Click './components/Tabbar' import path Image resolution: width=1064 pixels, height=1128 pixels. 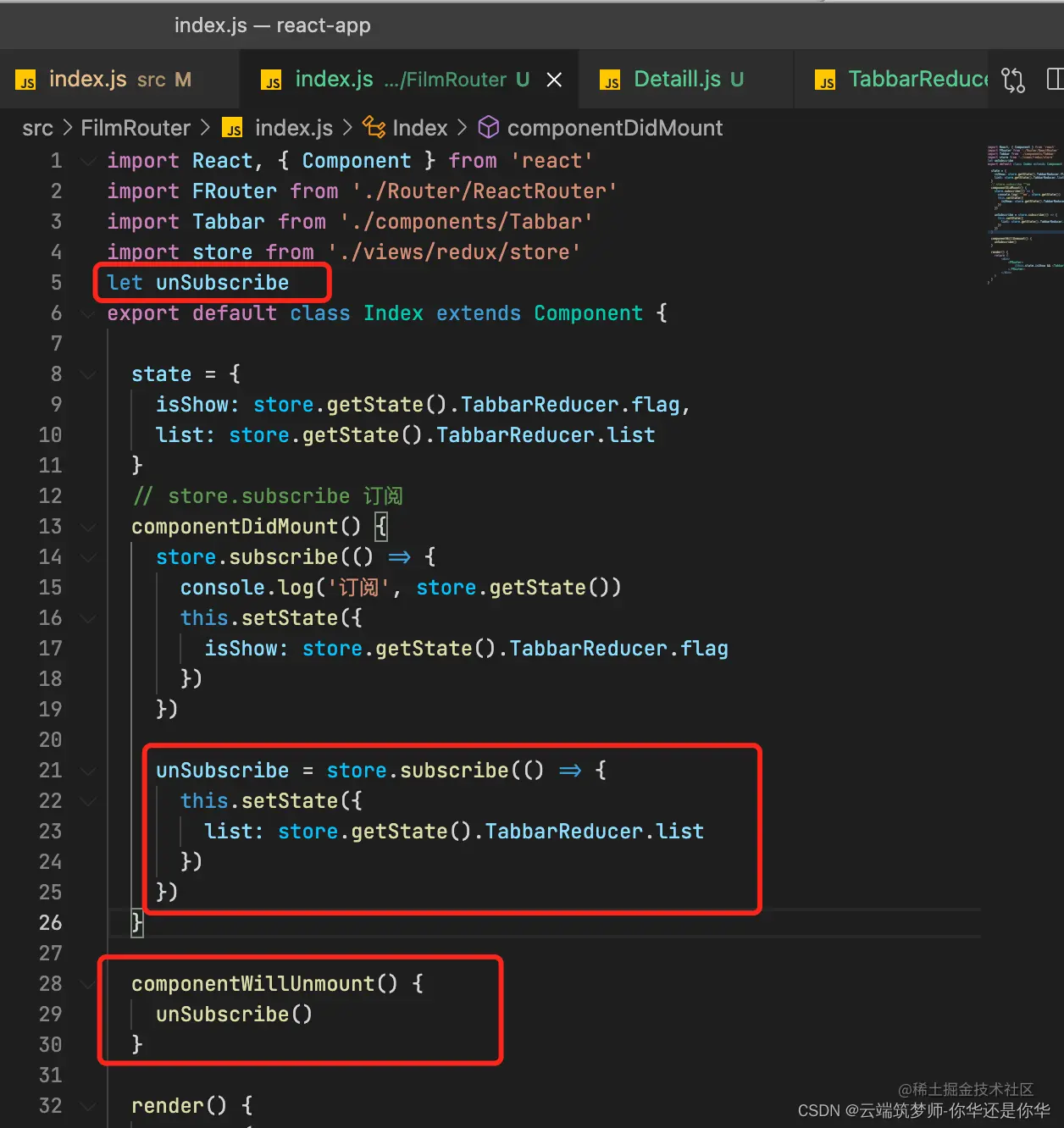tap(466, 222)
